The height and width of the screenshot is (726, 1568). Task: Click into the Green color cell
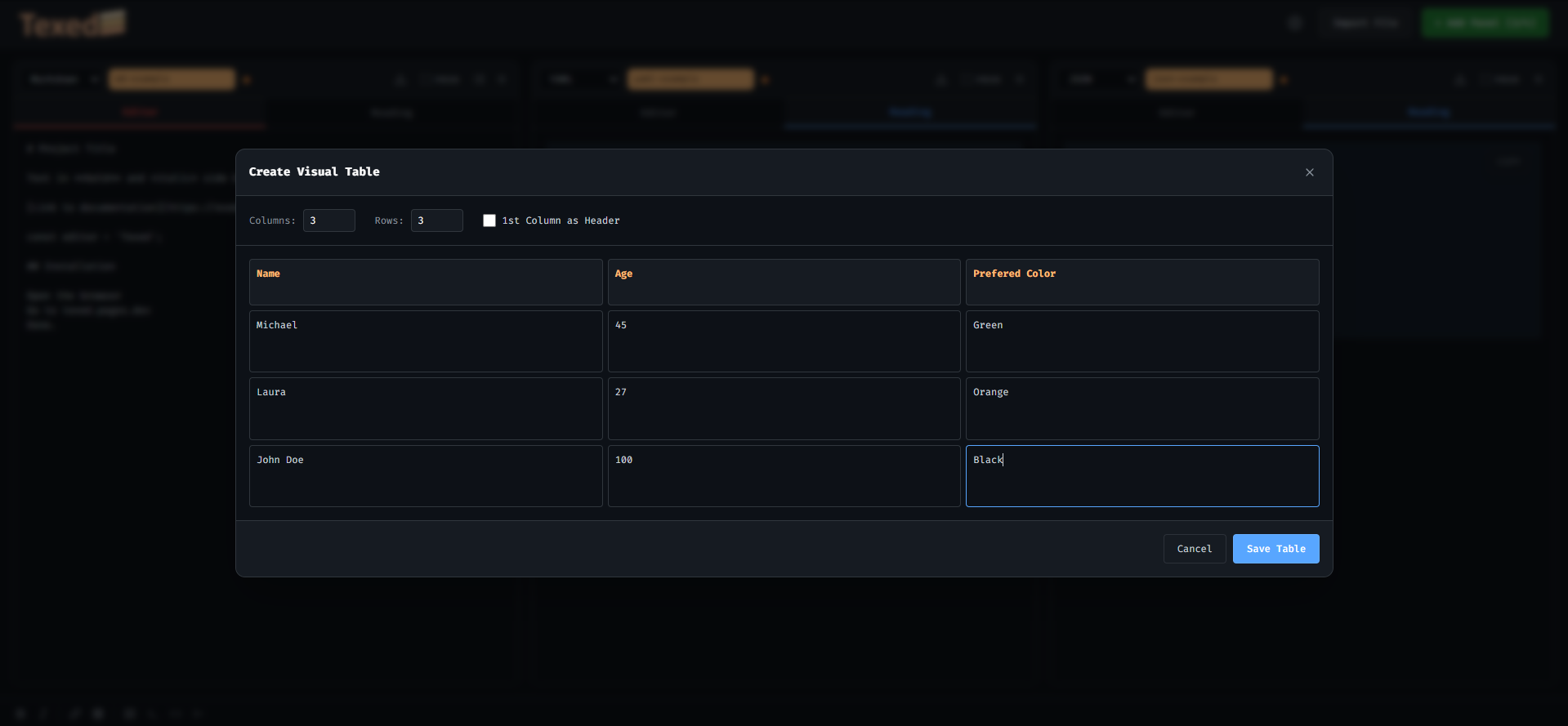point(1141,341)
